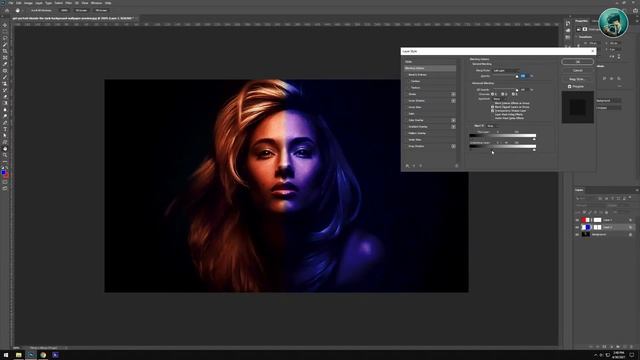640x360 pixels.
Task: Select the Eyedropper tool
Action: click(x=5, y=64)
